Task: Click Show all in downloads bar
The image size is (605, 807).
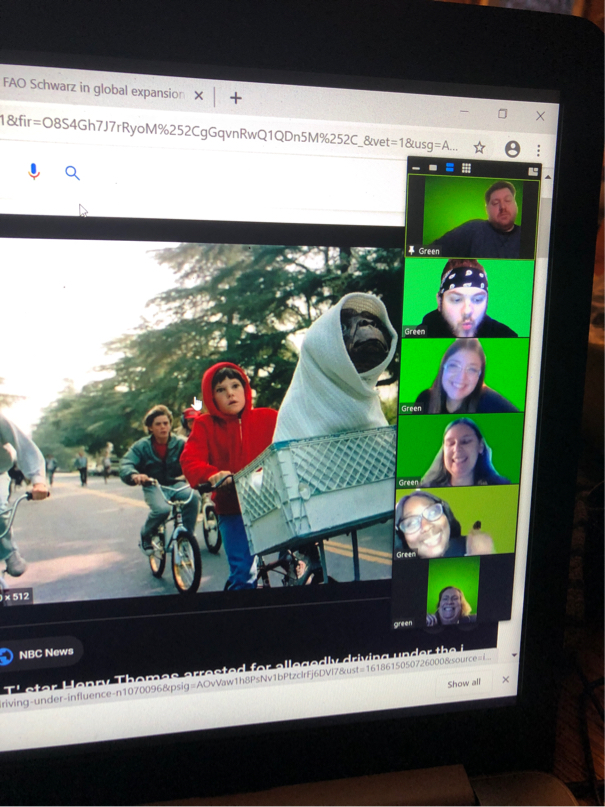Action: pos(464,683)
